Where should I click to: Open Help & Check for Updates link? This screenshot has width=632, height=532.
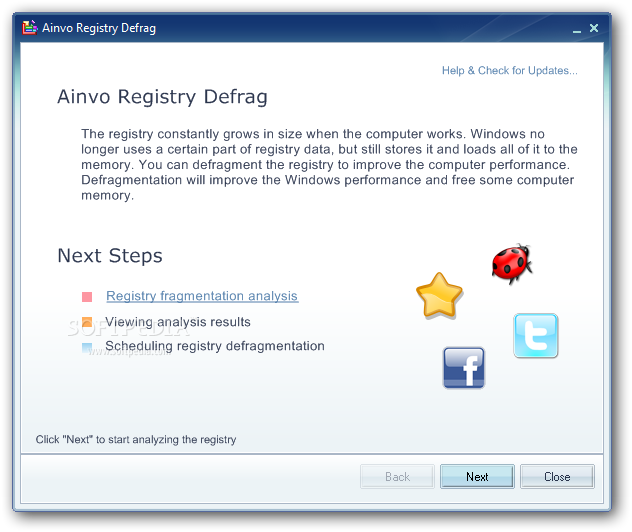[509, 71]
